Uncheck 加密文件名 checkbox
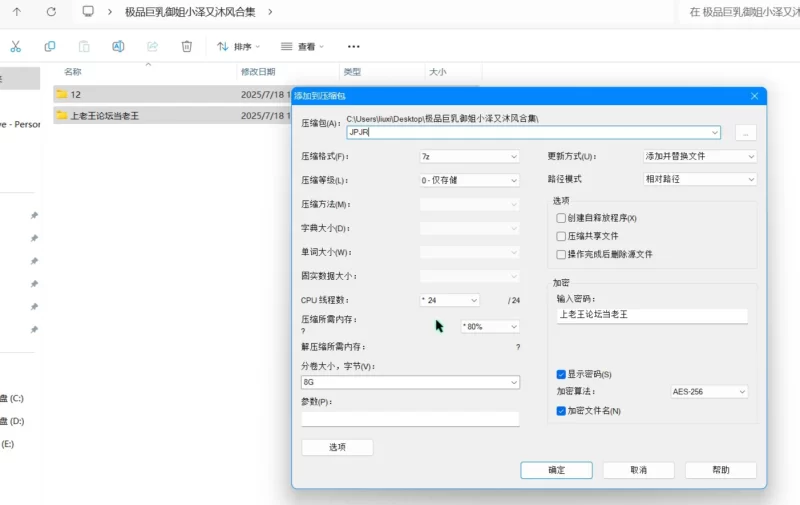800x505 pixels. [561, 411]
